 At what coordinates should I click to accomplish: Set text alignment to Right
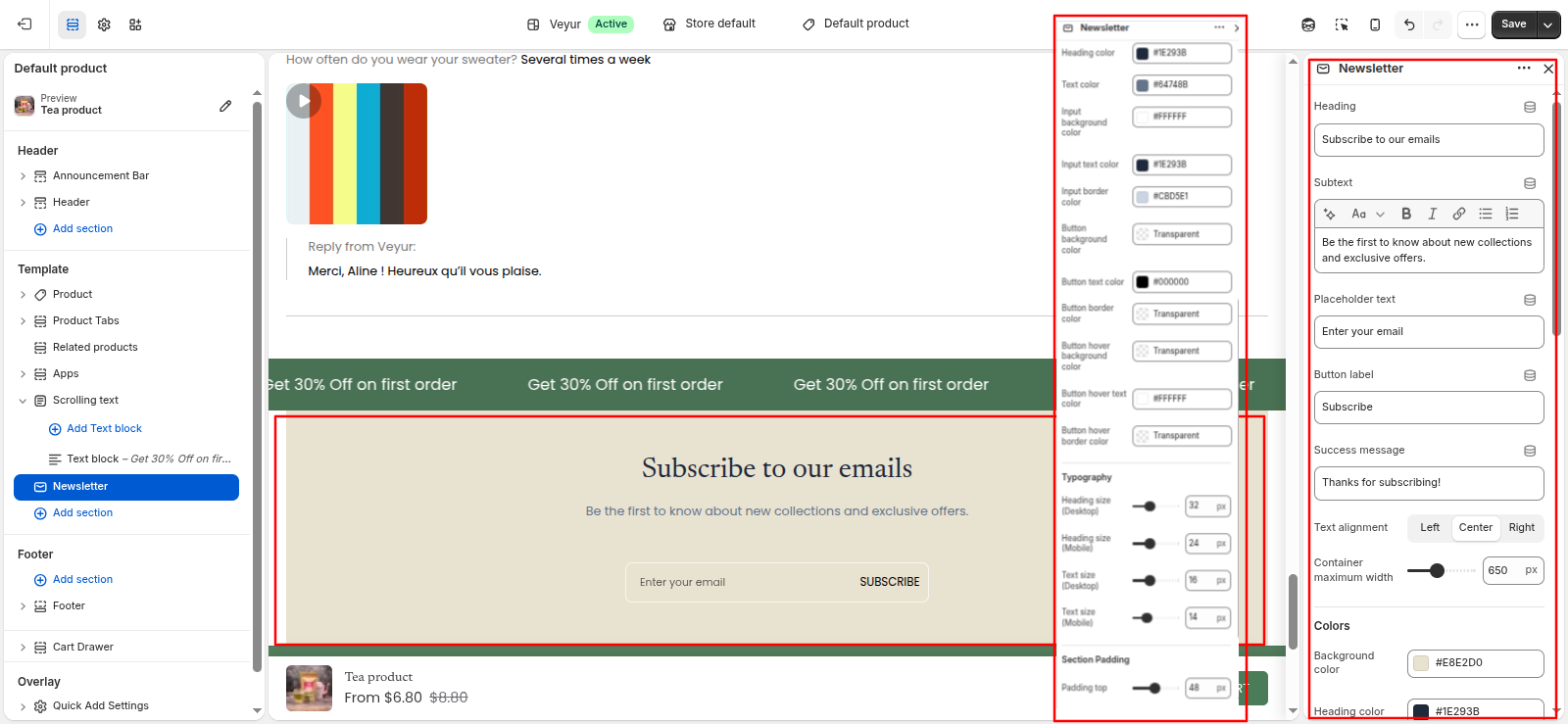point(1522,528)
